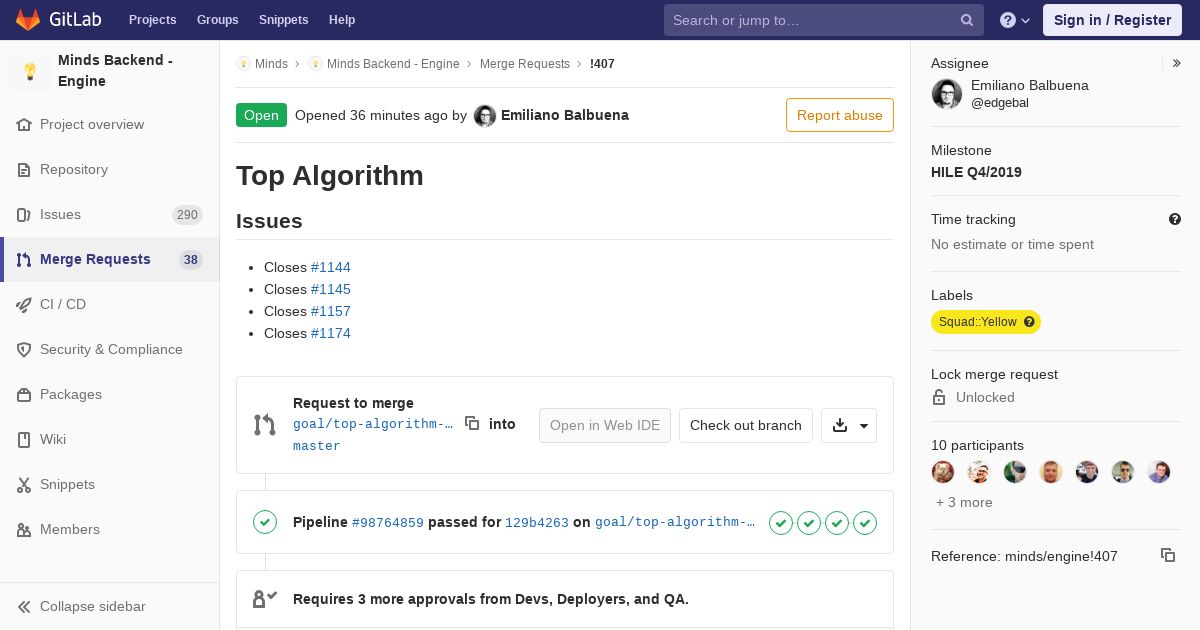Open commit 129b4263 link
This screenshot has height=630, width=1200.
coord(537,522)
